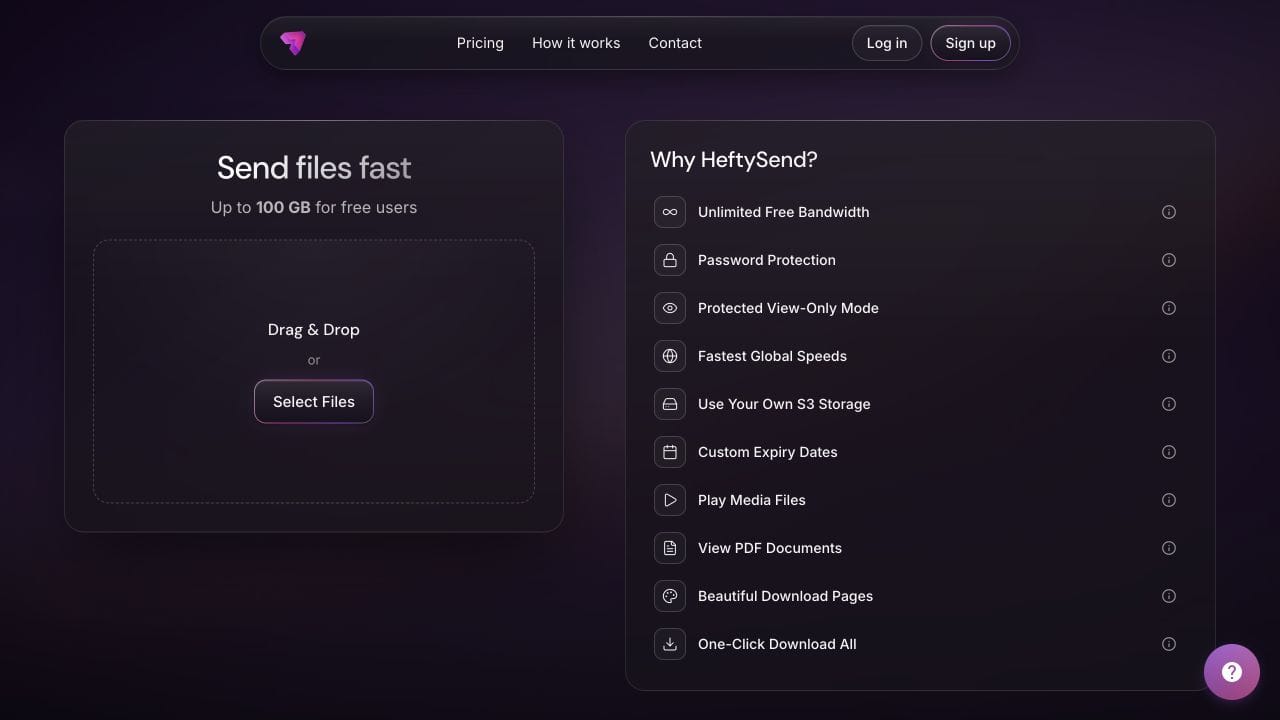View info for Custom Expiry Dates
This screenshot has width=1280, height=720.
click(1169, 452)
